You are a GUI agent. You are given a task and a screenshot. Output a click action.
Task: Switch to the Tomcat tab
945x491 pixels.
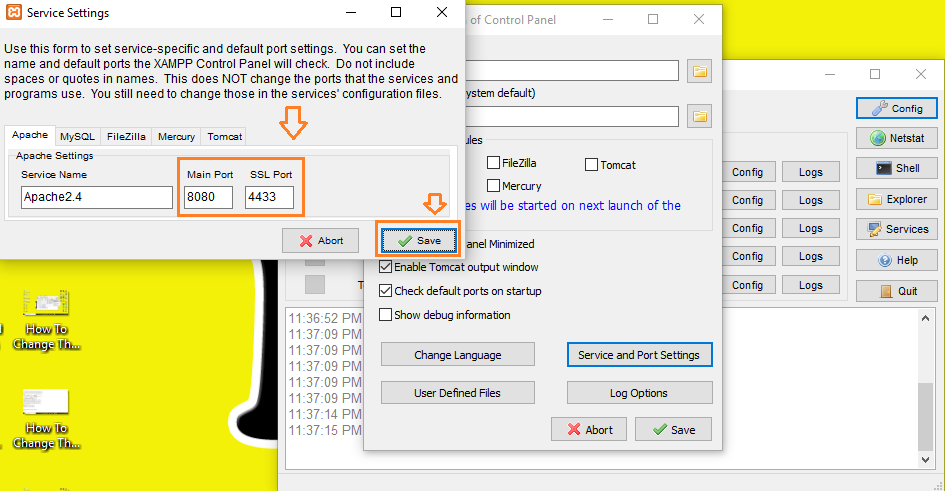[x=224, y=137]
